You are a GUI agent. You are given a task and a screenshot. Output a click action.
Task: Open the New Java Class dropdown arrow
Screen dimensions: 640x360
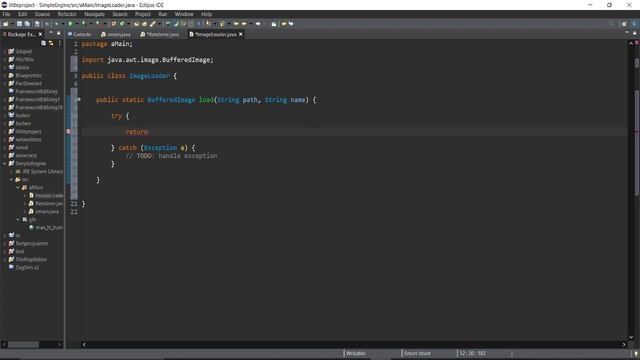point(128,24)
